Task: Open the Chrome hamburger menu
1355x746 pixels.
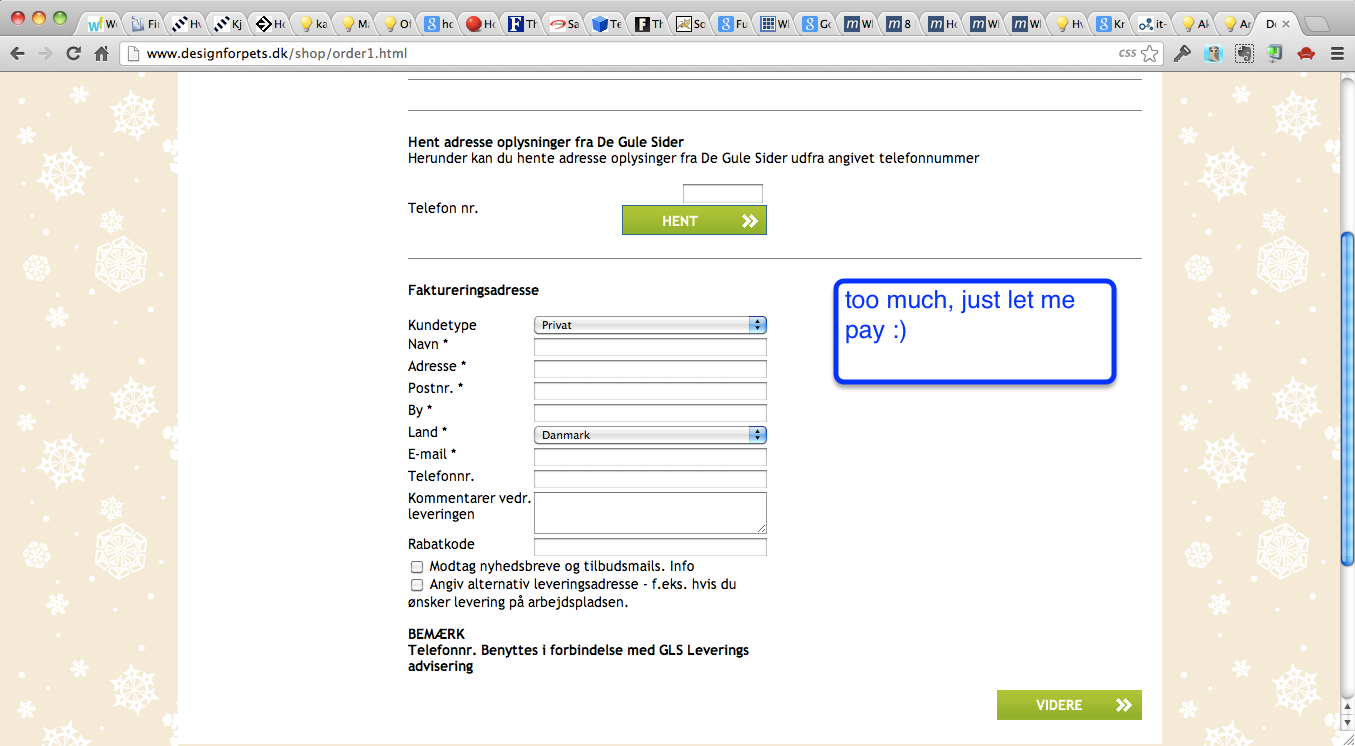Action: tap(1337, 54)
